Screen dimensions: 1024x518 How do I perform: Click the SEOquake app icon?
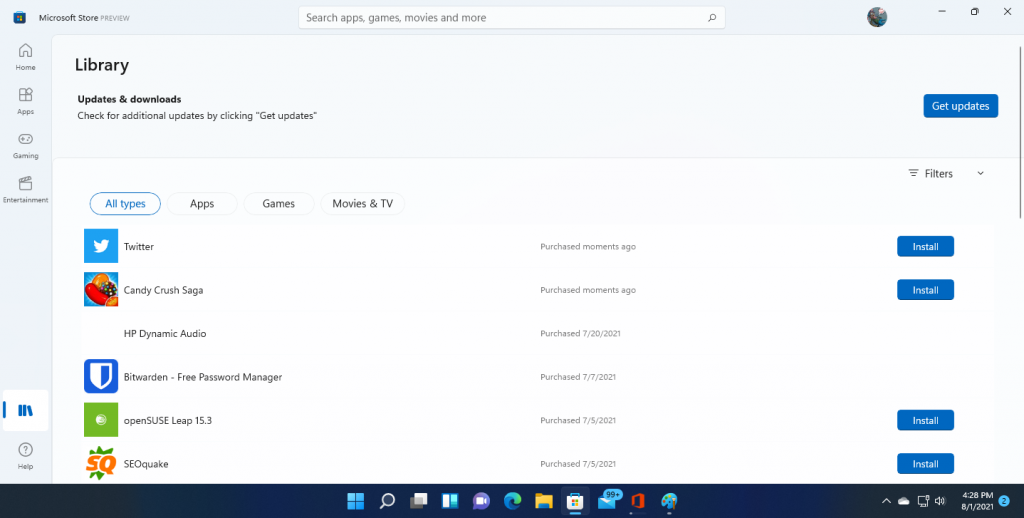click(x=101, y=463)
